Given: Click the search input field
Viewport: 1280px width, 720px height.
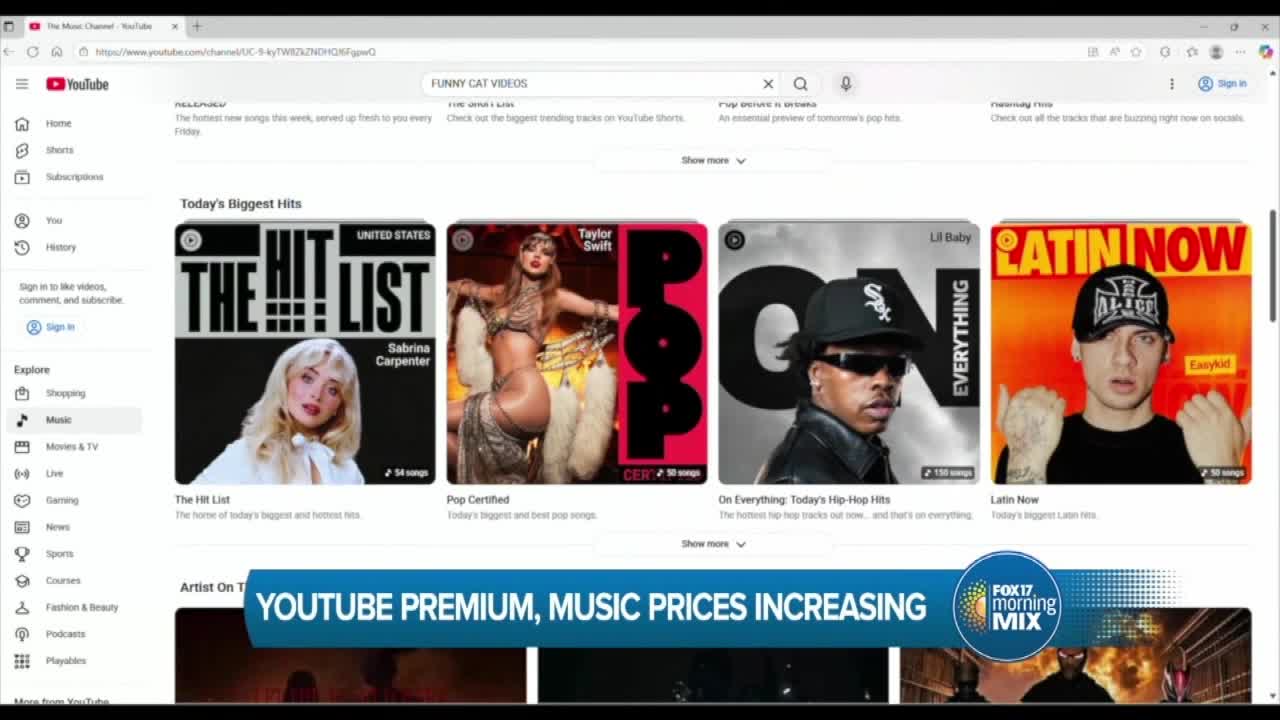Looking at the screenshot, I should click(x=590, y=84).
